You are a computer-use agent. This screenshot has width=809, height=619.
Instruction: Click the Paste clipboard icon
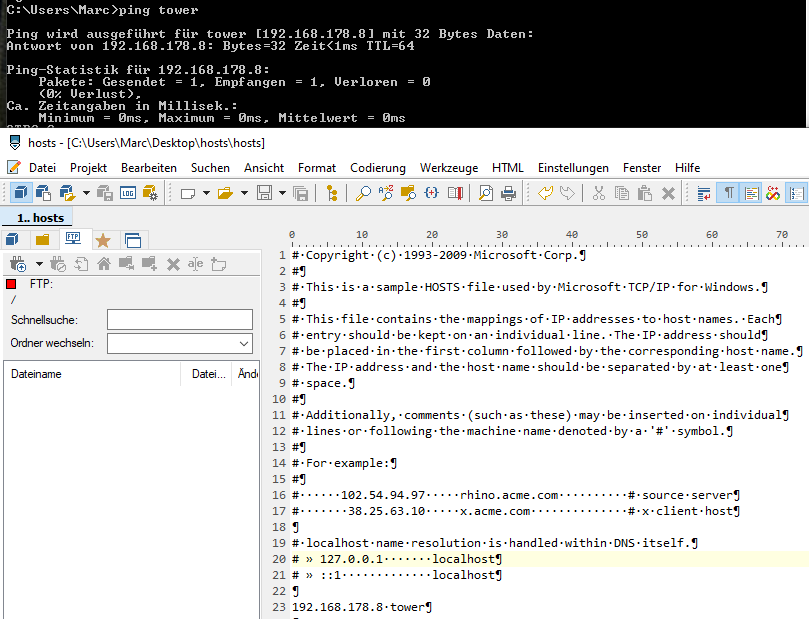[644, 193]
